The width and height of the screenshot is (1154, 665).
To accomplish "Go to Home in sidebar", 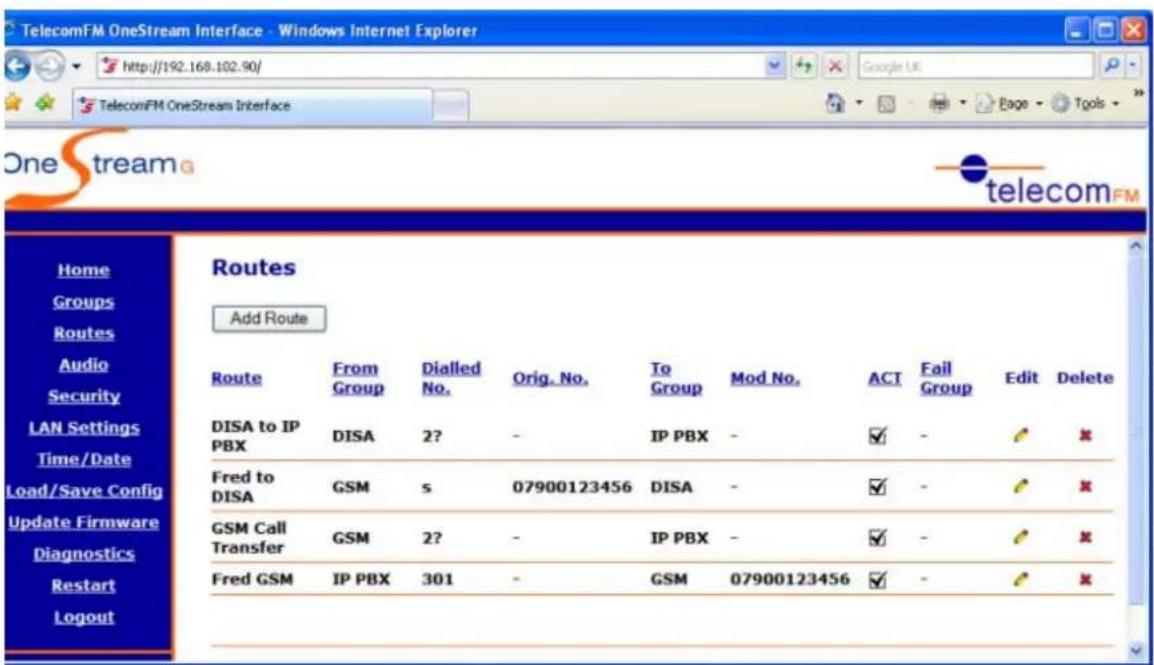I will [83, 270].
